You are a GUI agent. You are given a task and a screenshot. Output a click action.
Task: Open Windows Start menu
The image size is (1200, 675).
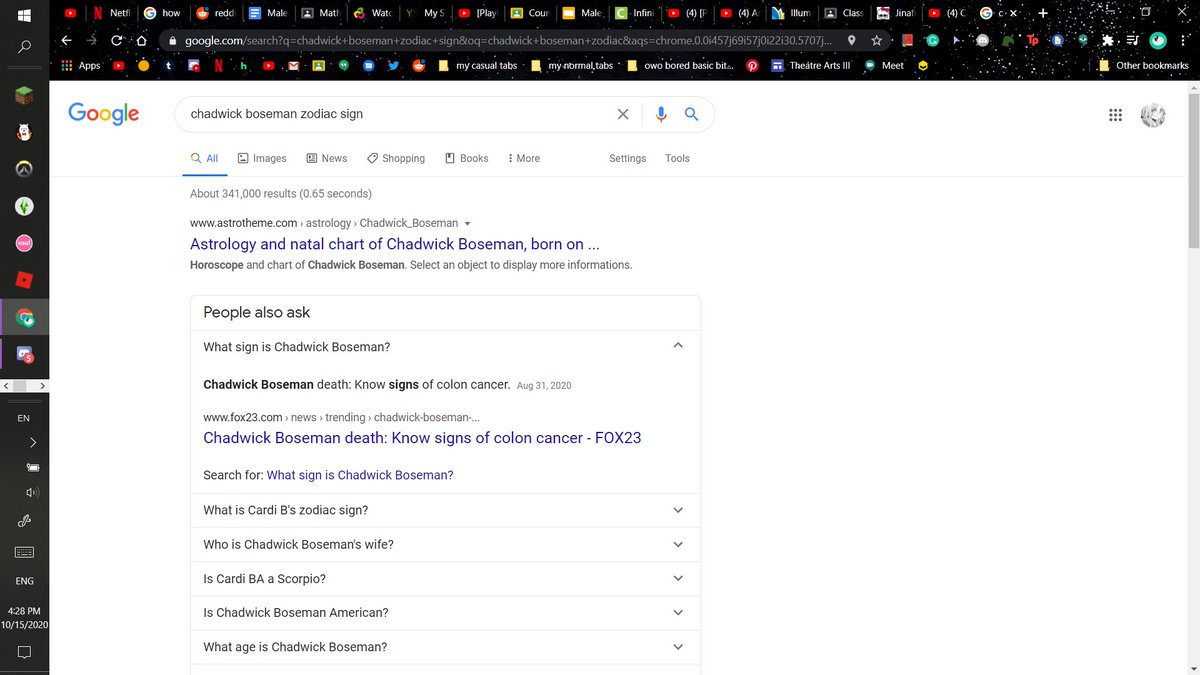(x=24, y=14)
